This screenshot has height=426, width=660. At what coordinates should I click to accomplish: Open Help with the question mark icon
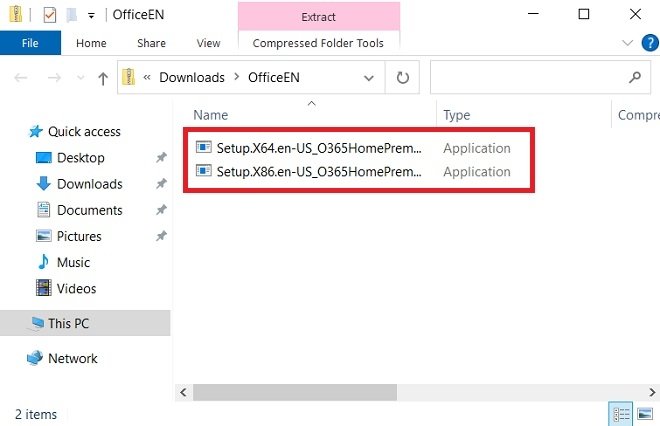click(x=650, y=43)
